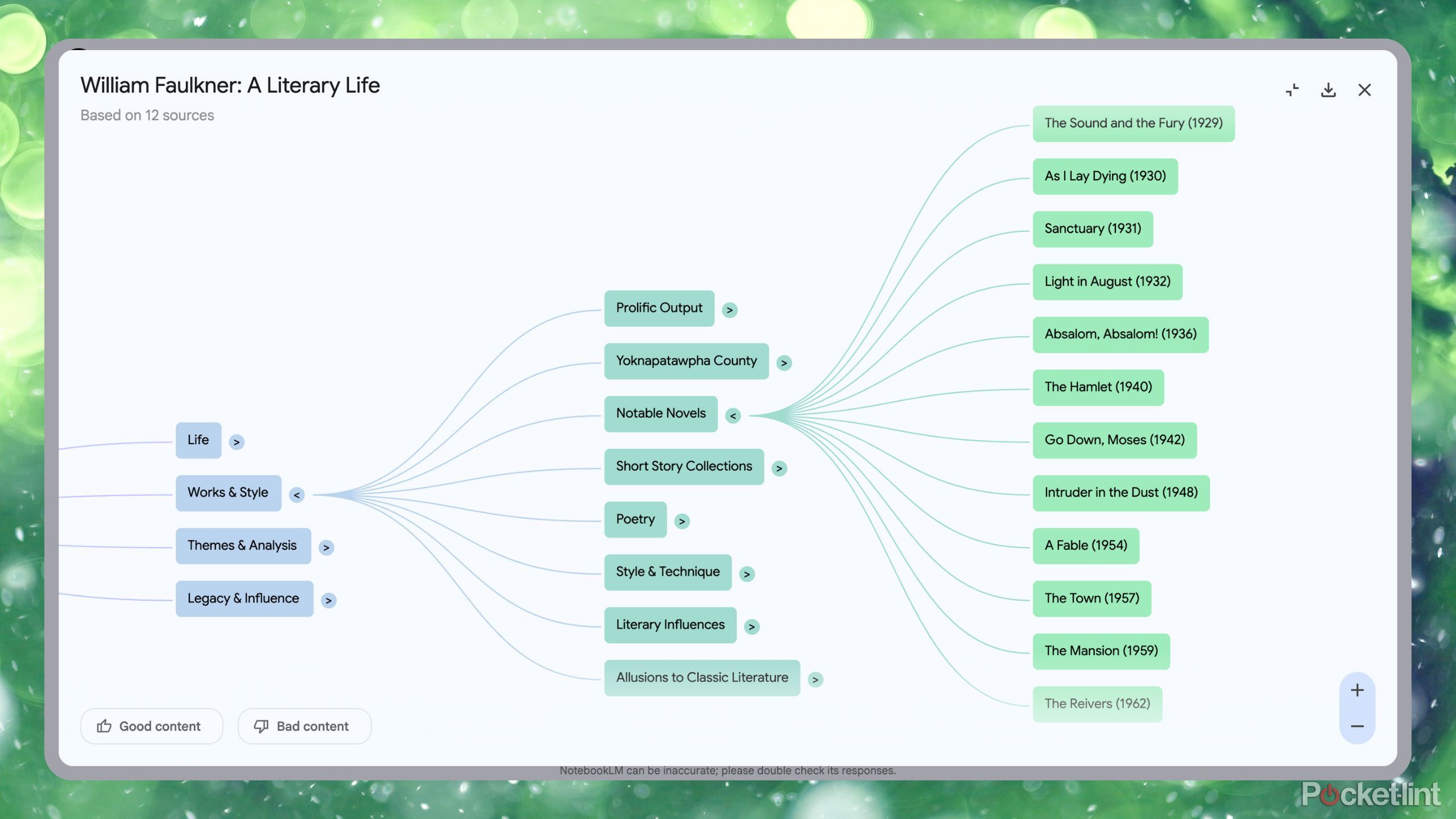Open the Yoknapatawpha County node
The width and height of the screenshot is (1456, 819).
(686, 361)
